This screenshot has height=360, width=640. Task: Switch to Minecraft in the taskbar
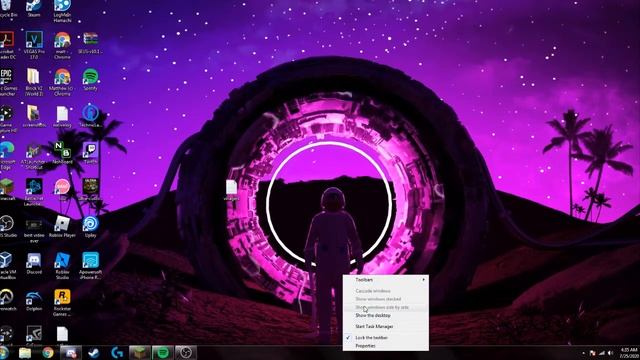(x=140, y=353)
